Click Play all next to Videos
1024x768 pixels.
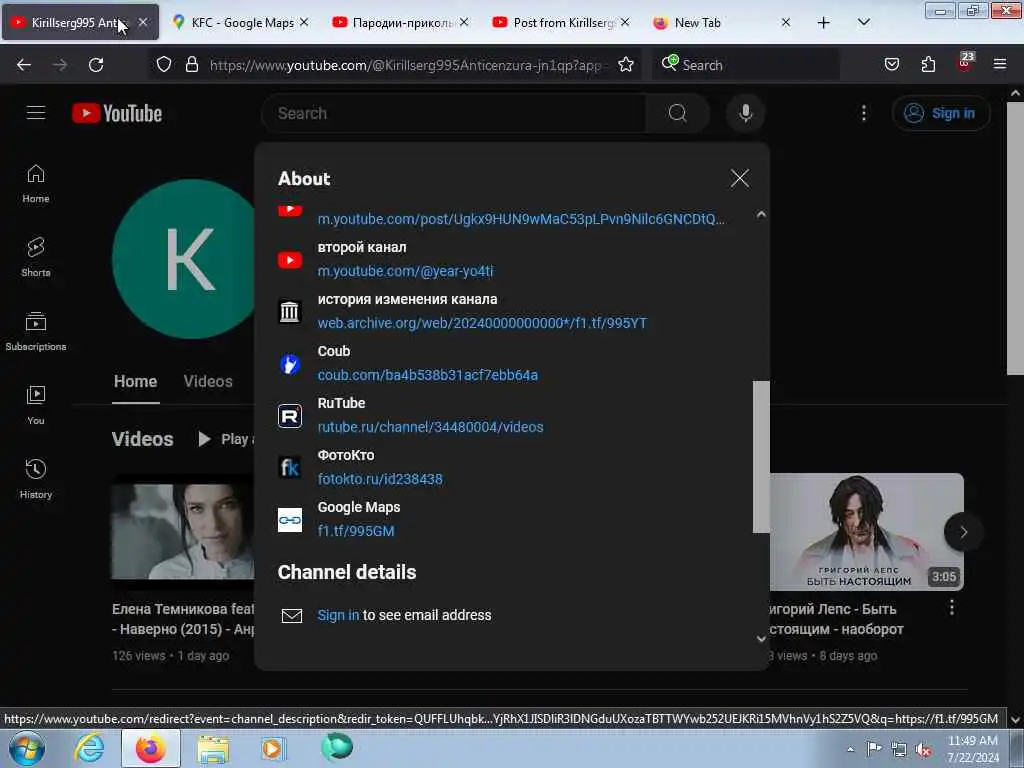click(x=226, y=439)
